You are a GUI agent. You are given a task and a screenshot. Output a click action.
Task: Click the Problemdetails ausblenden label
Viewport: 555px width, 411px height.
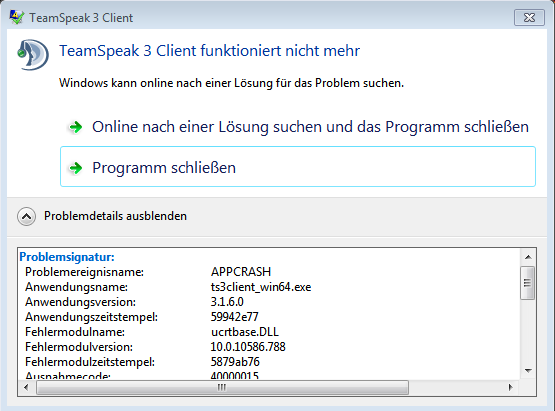coord(115,216)
